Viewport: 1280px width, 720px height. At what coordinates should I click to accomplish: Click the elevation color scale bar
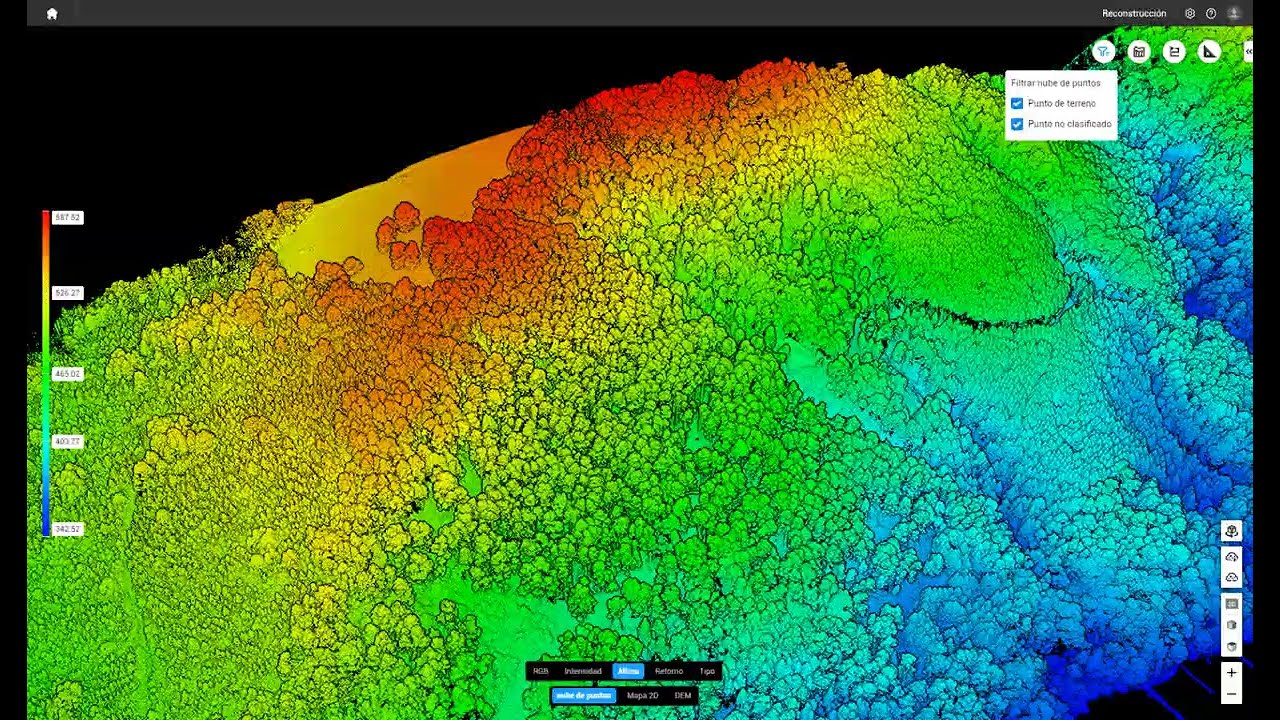click(45, 373)
